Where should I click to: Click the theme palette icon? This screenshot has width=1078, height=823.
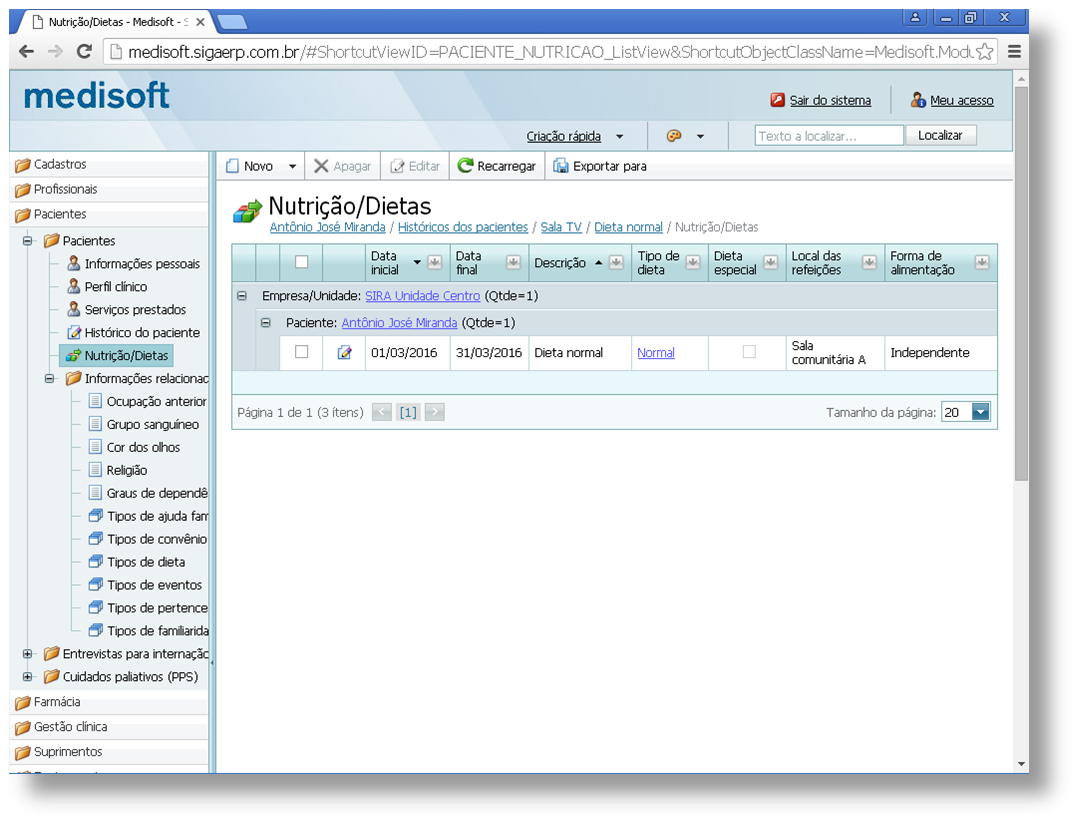674,136
